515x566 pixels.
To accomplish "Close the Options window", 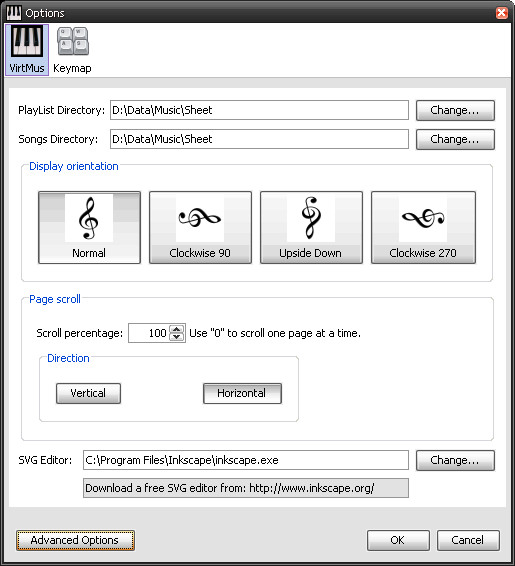I will pos(502,13).
